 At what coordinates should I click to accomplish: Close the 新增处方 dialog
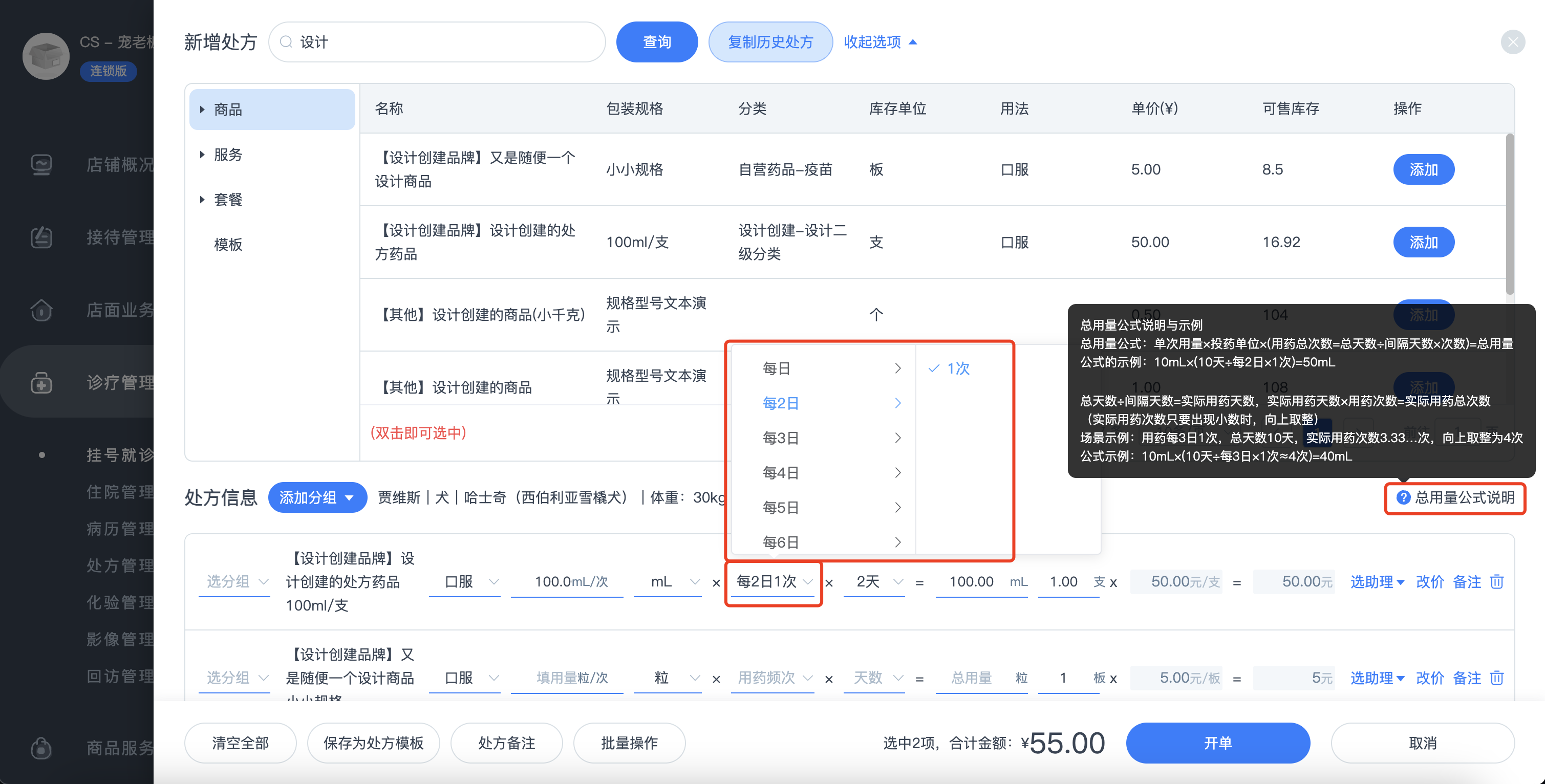[1513, 42]
